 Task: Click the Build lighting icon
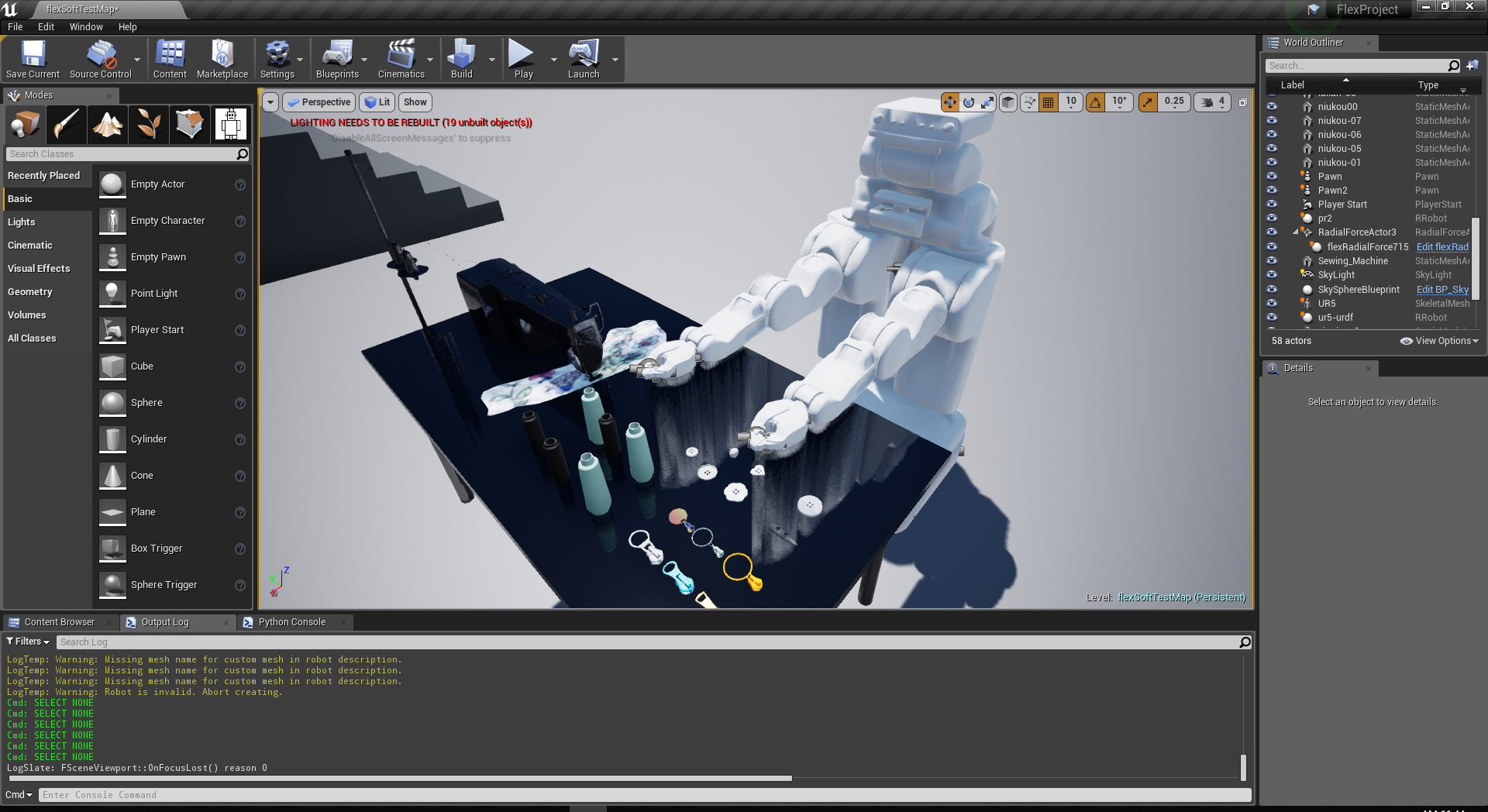461,53
